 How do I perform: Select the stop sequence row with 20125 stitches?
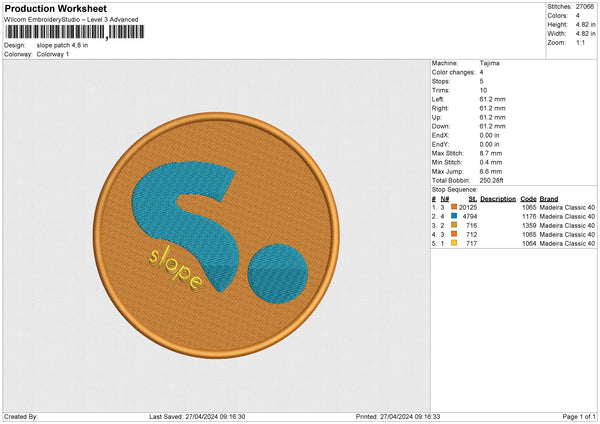[512, 207]
